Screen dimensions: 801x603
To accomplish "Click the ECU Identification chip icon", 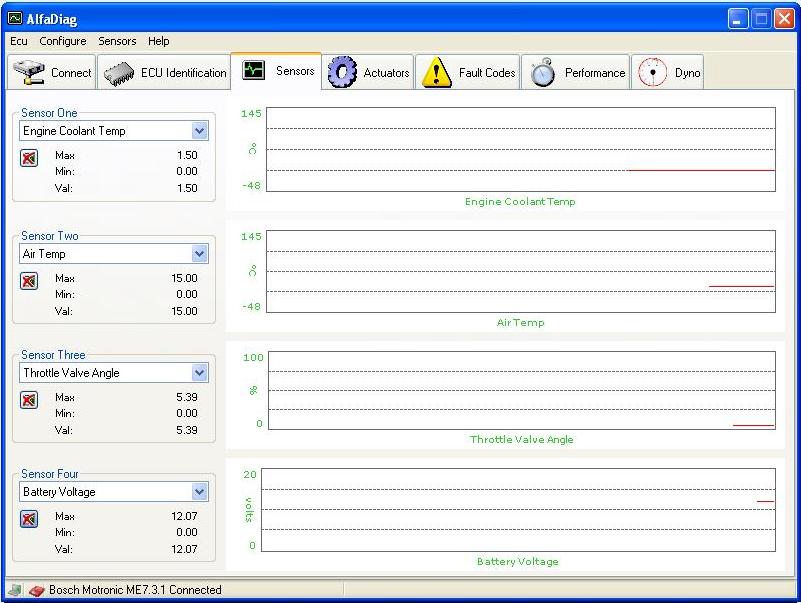I will (119, 73).
